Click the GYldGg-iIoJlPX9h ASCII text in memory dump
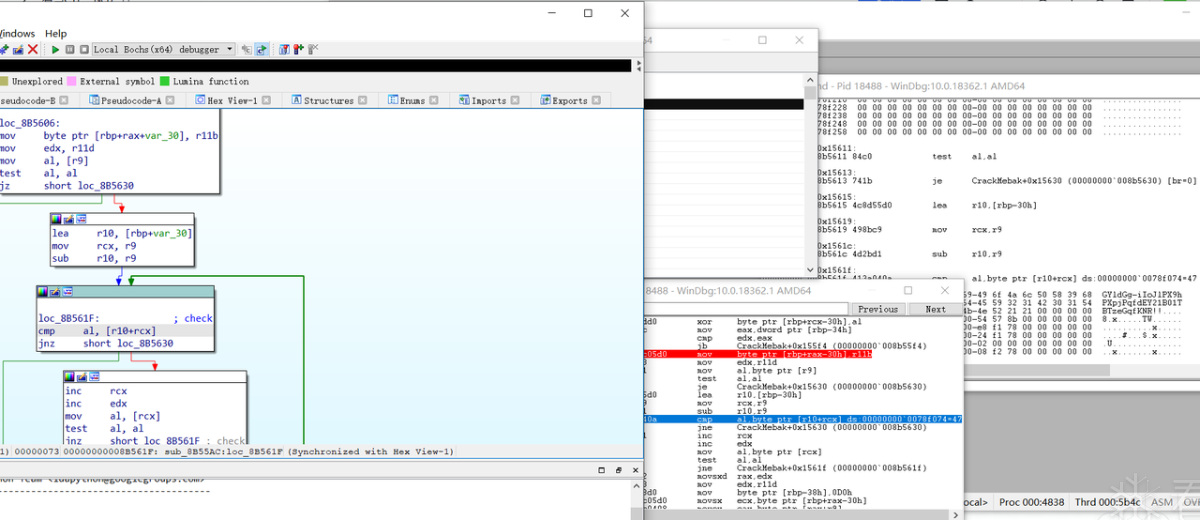The image size is (1200, 520). click(1141, 295)
